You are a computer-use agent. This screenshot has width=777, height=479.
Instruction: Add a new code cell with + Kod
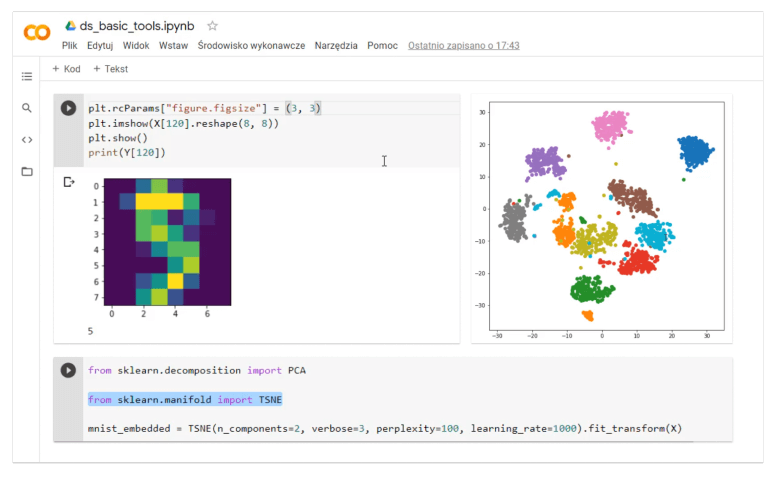(66, 69)
